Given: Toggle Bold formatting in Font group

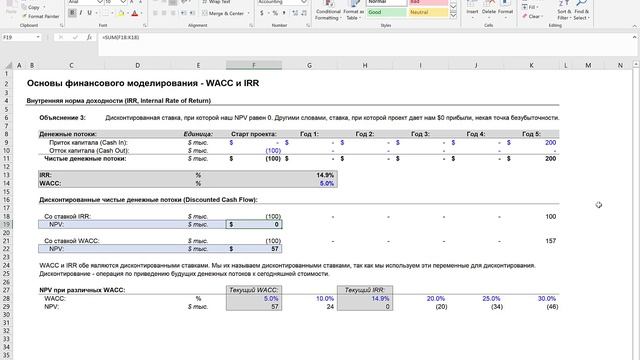Looking at the screenshot, I should (x=72, y=13).
